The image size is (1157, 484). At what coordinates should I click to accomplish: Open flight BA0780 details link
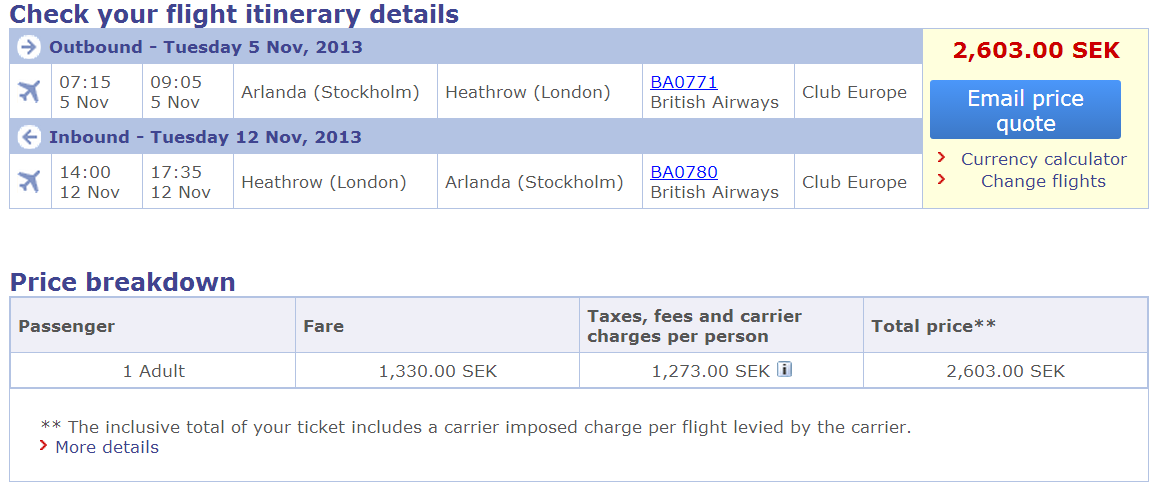tap(684, 172)
